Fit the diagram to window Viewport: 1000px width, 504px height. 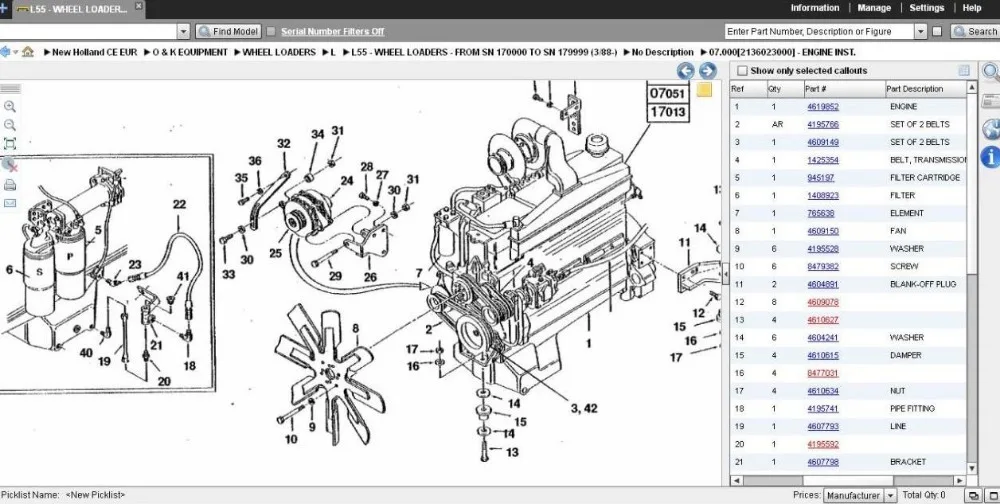click(10, 144)
